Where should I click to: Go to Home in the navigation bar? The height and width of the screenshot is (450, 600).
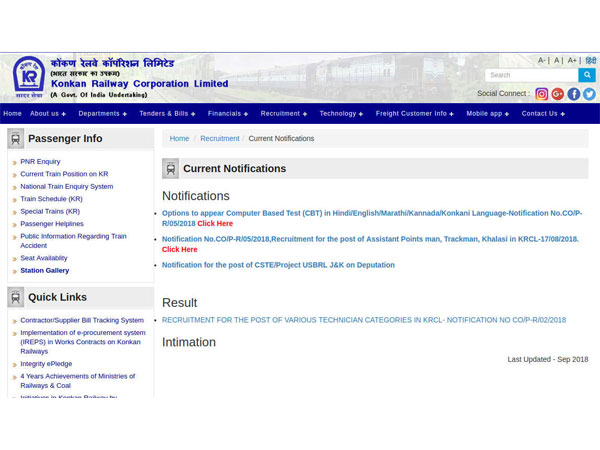tap(12, 114)
